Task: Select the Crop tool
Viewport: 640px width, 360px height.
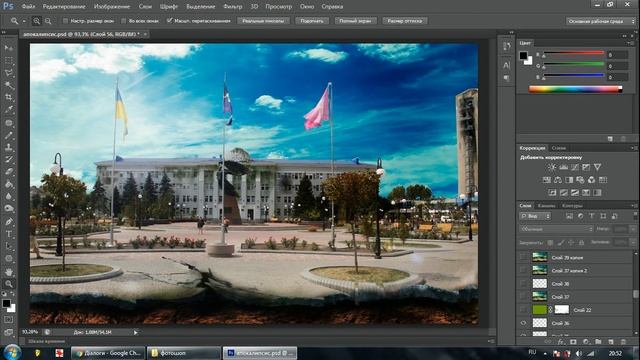Action: pyautogui.click(x=9, y=97)
